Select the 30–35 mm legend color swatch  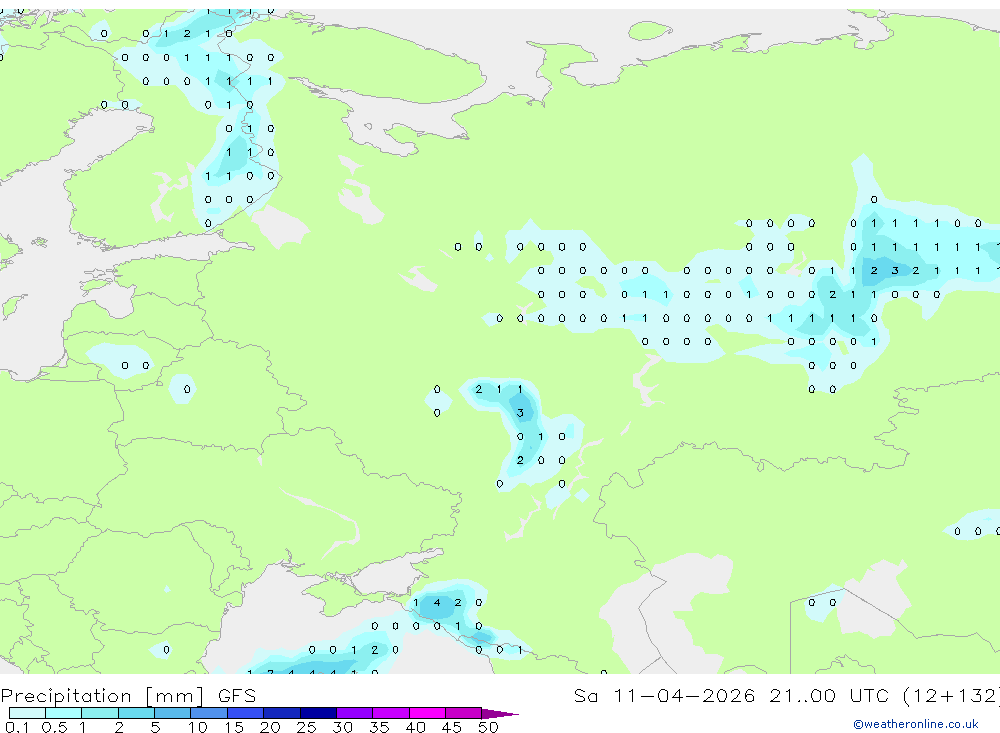[x=355, y=713]
